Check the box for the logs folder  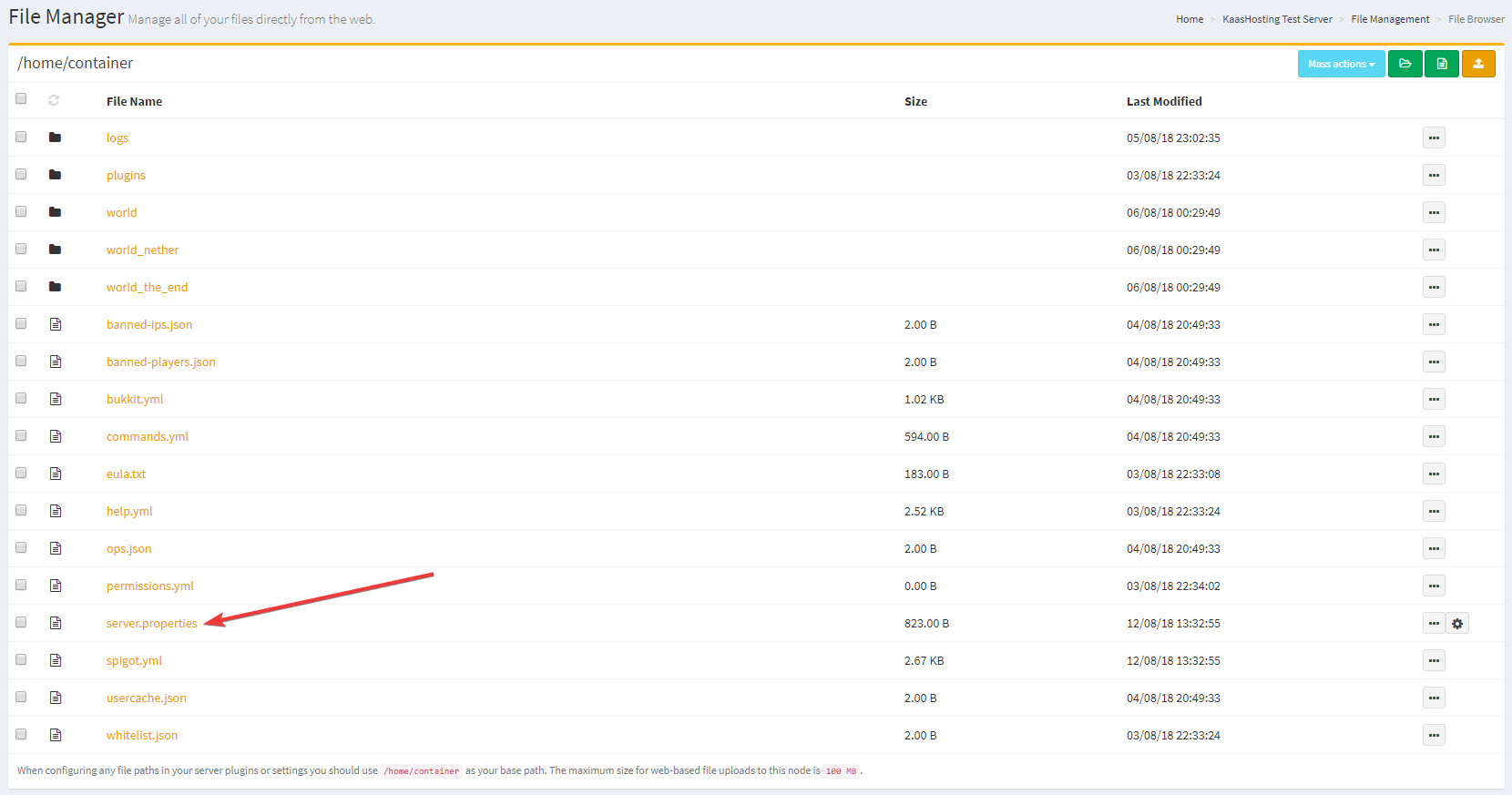tap(21, 137)
